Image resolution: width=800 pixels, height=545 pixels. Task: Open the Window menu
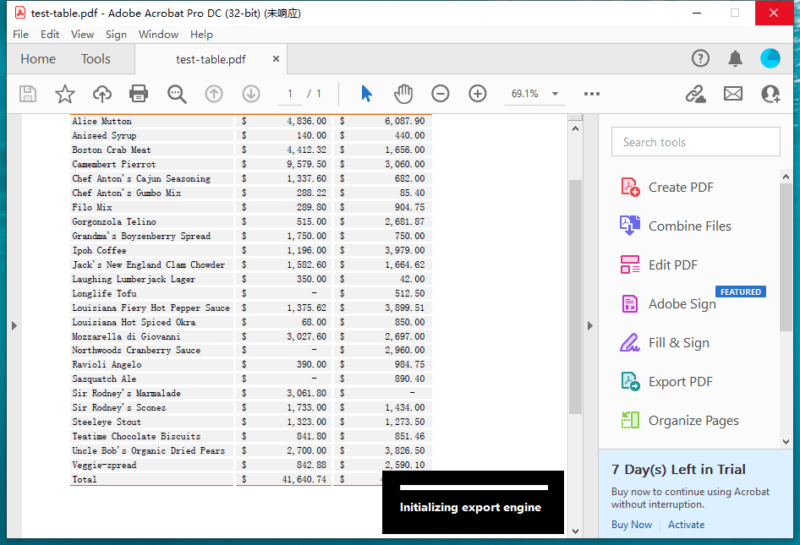coord(158,35)
